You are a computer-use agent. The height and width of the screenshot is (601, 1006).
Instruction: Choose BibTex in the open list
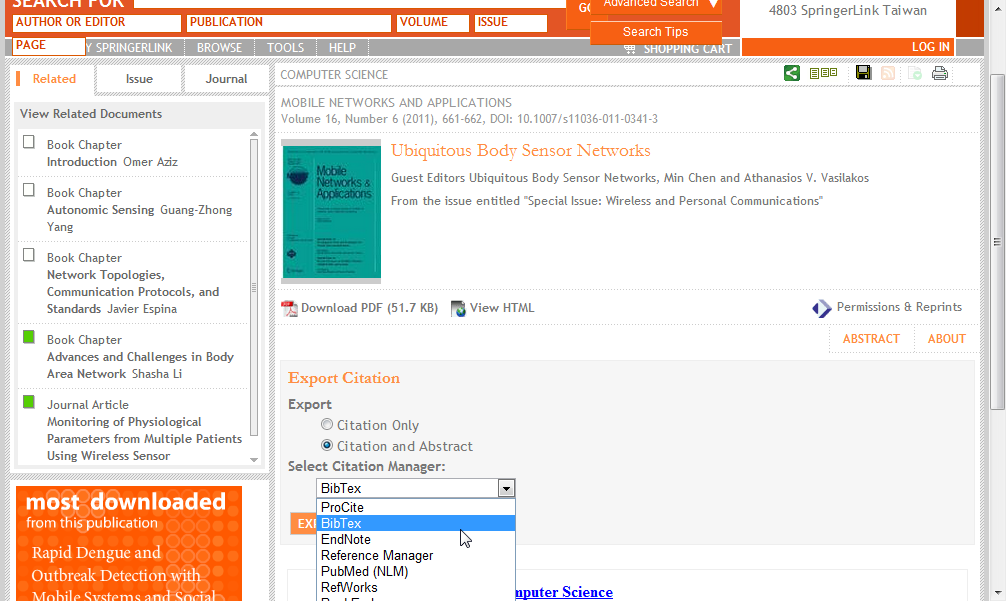[416, 523]
